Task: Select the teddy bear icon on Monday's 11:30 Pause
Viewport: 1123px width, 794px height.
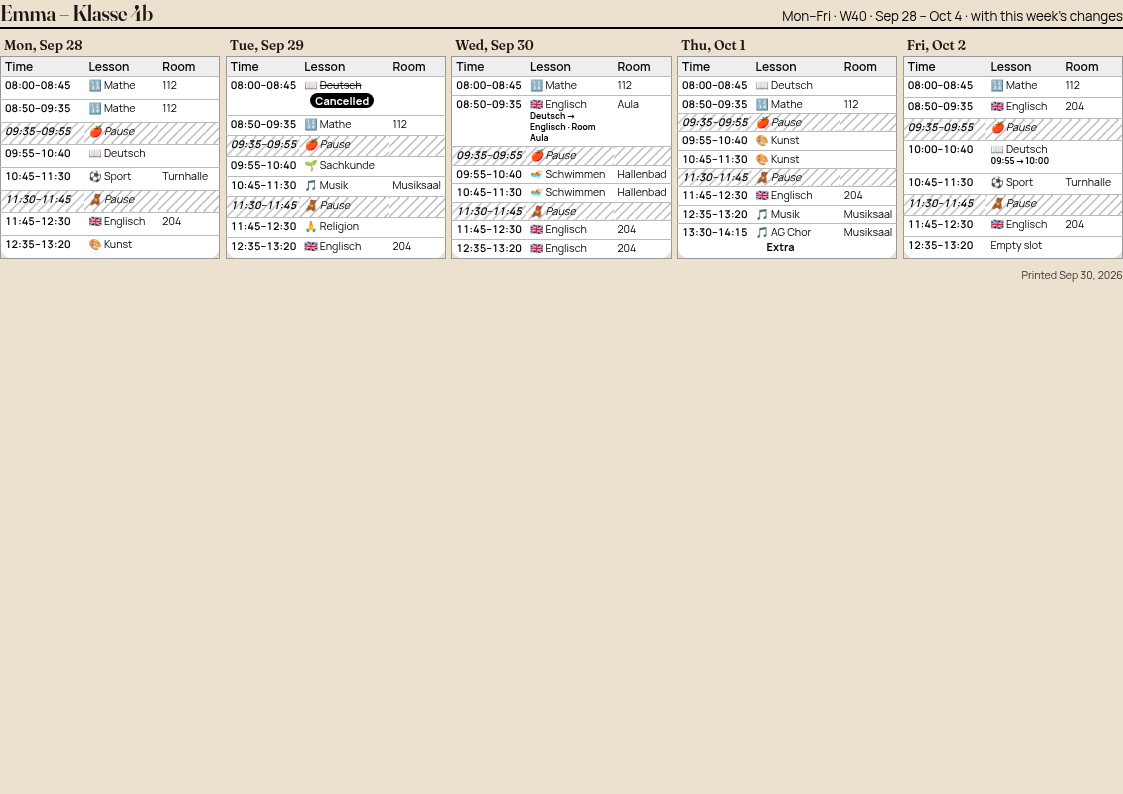Action: (95, 199)
